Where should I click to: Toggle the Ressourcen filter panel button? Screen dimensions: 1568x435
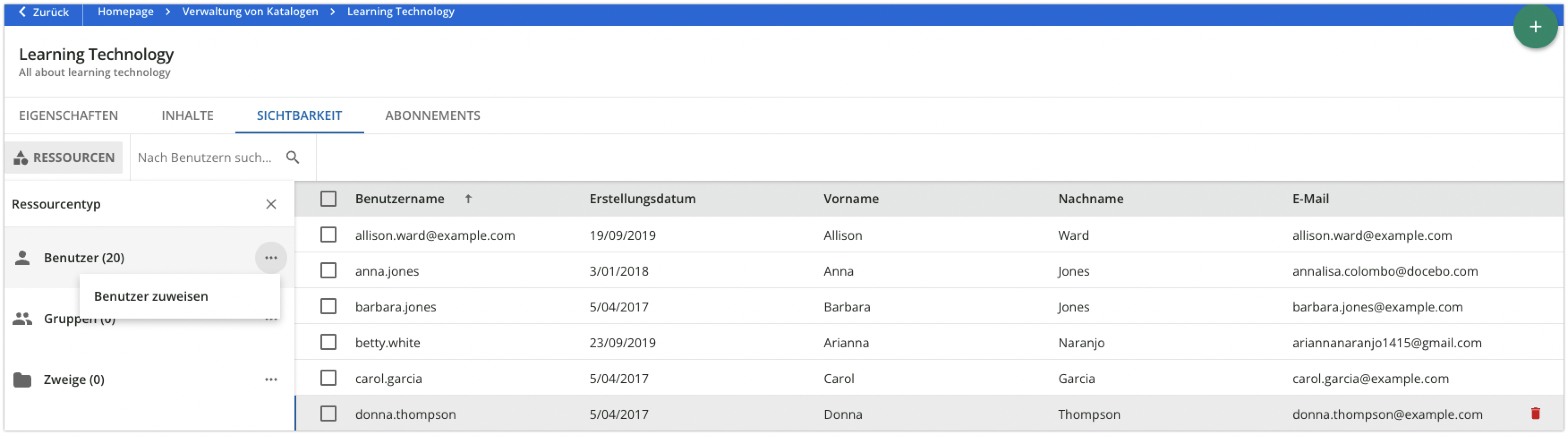click(x=64, y=158)
